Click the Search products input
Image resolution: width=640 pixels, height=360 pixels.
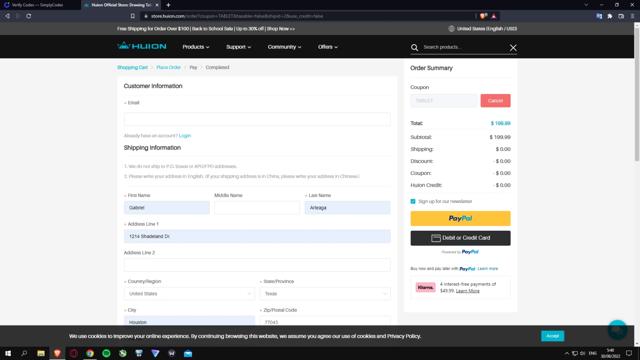click(463, 47)
